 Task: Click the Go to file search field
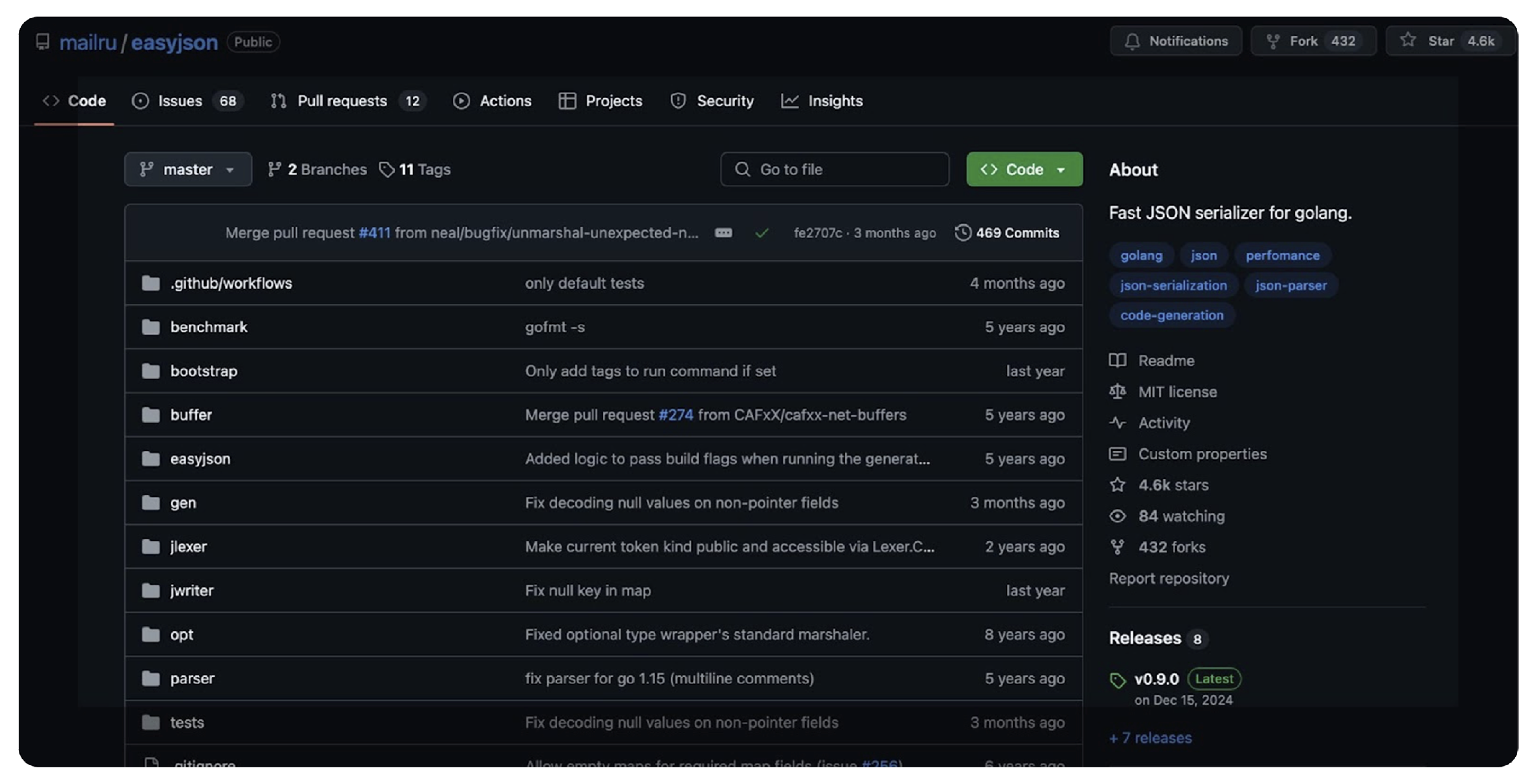835,169
